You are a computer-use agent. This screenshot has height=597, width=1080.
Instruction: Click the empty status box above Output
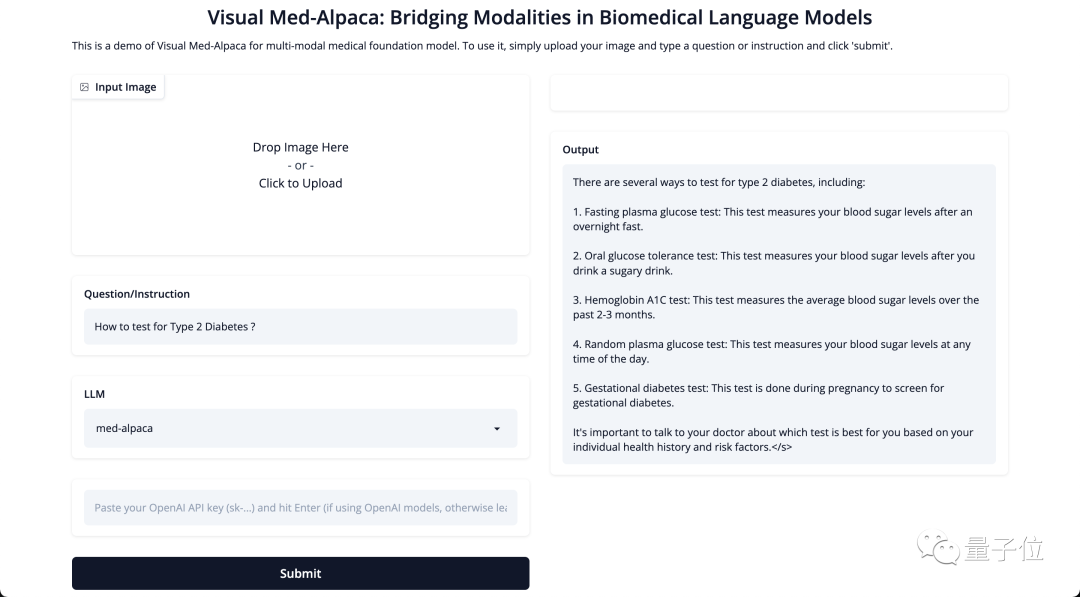tap(779, 93)
